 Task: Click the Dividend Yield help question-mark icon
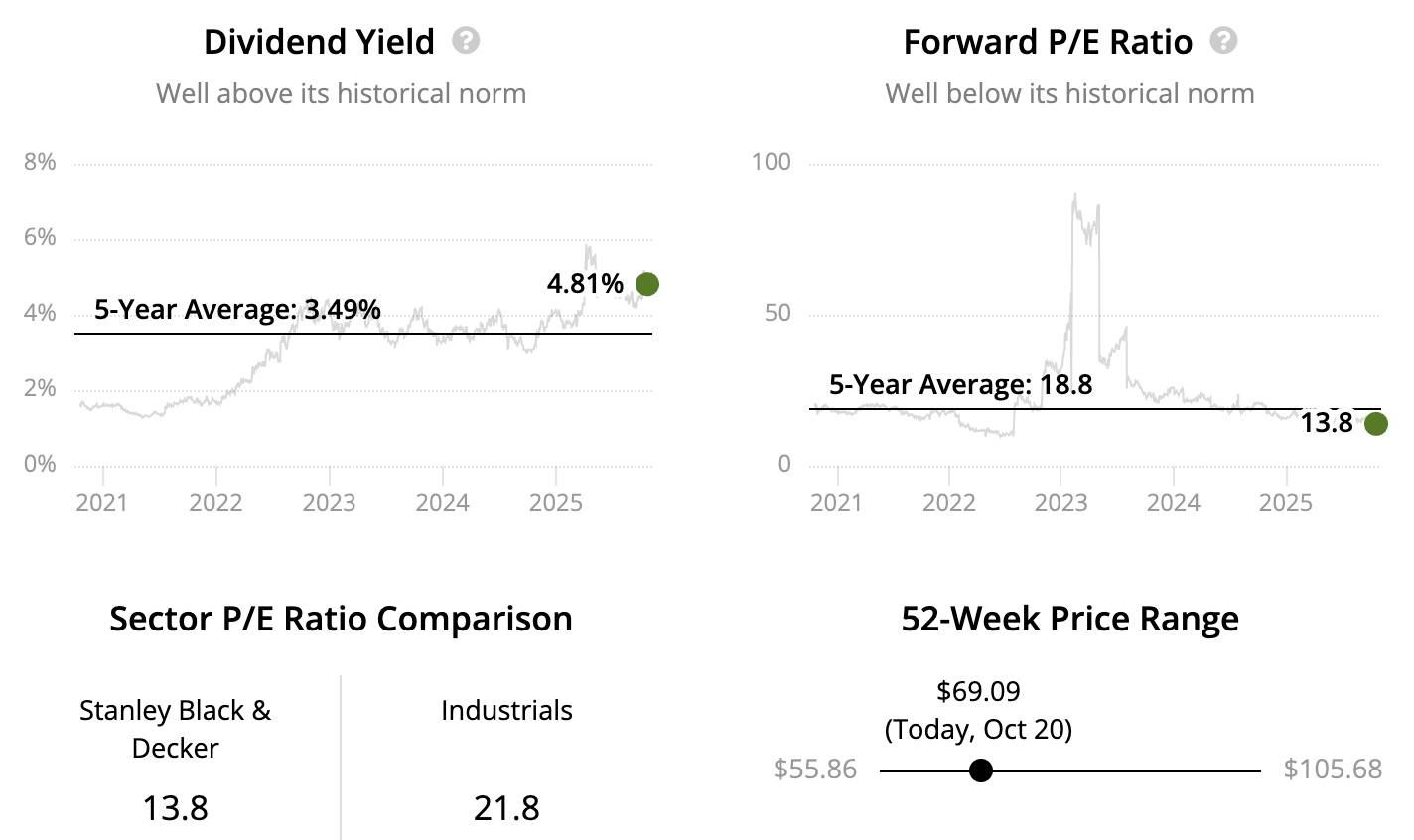[466, 41]
